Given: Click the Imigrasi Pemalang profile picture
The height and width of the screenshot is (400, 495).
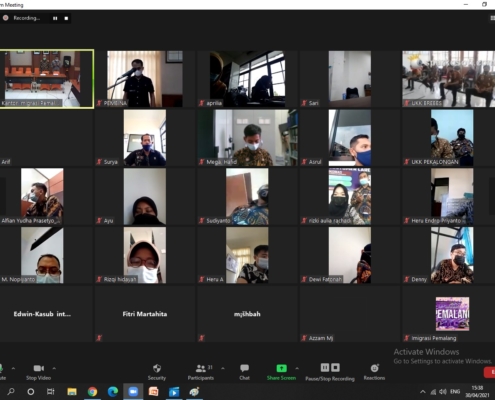Looking at the screenshot, I should coord(452,314).
